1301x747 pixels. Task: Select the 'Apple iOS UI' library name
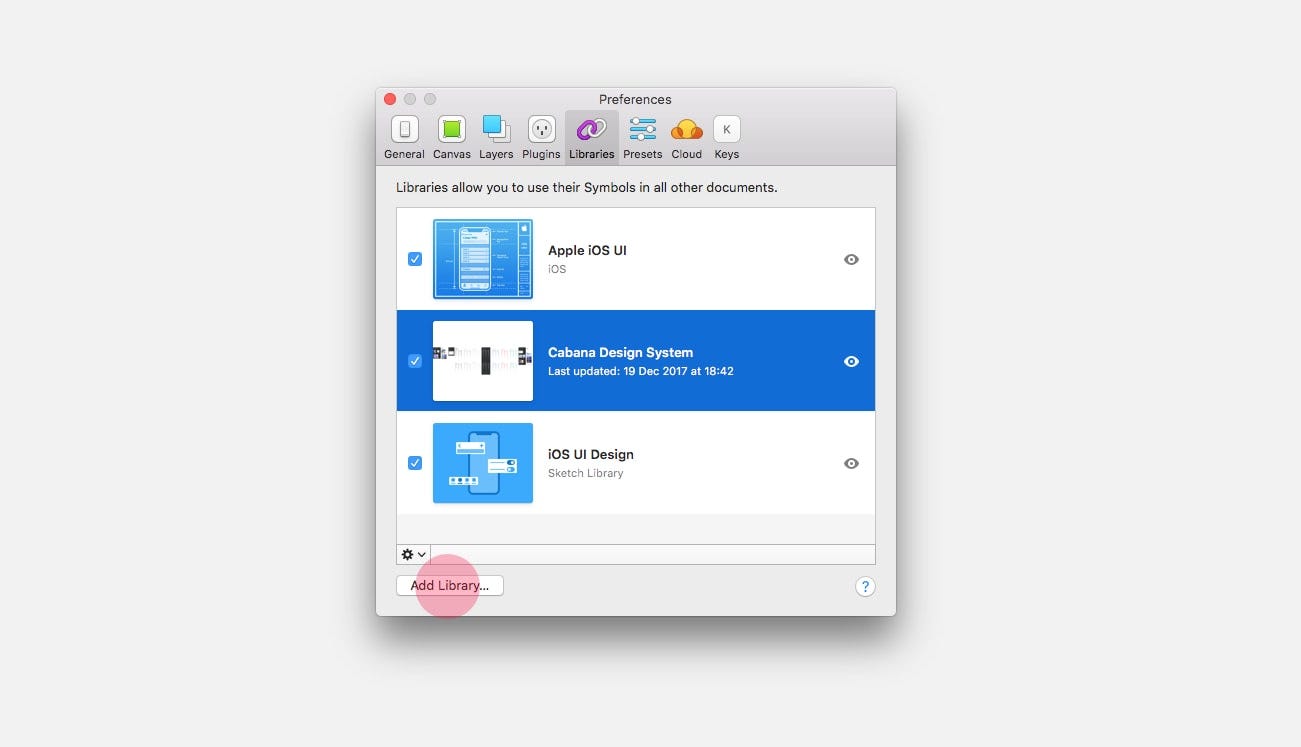587,251
